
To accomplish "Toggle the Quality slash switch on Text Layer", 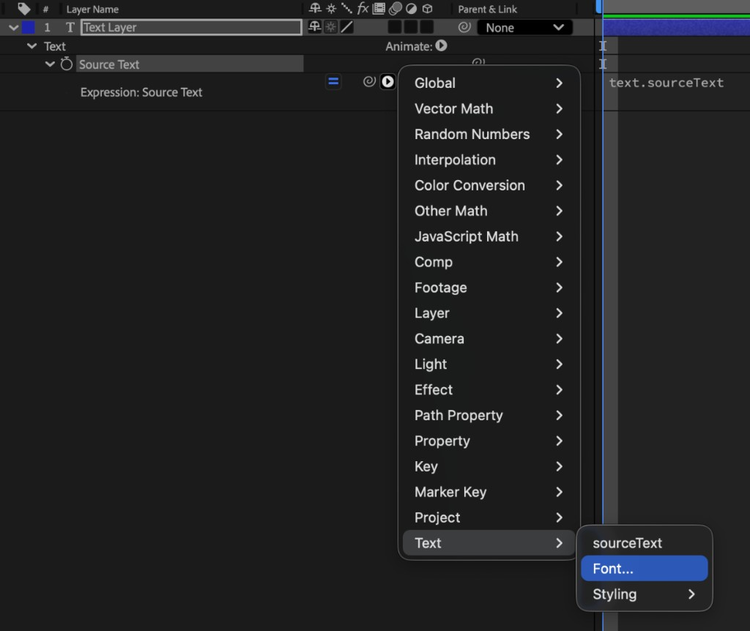I will (347, 27).
